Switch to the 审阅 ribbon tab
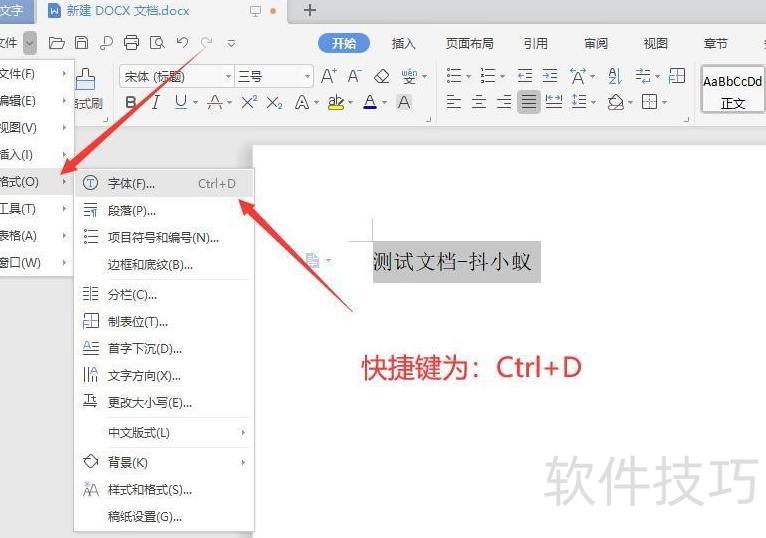Image resolution: width=766 pixels, height=538 pixels. [596, 43]
